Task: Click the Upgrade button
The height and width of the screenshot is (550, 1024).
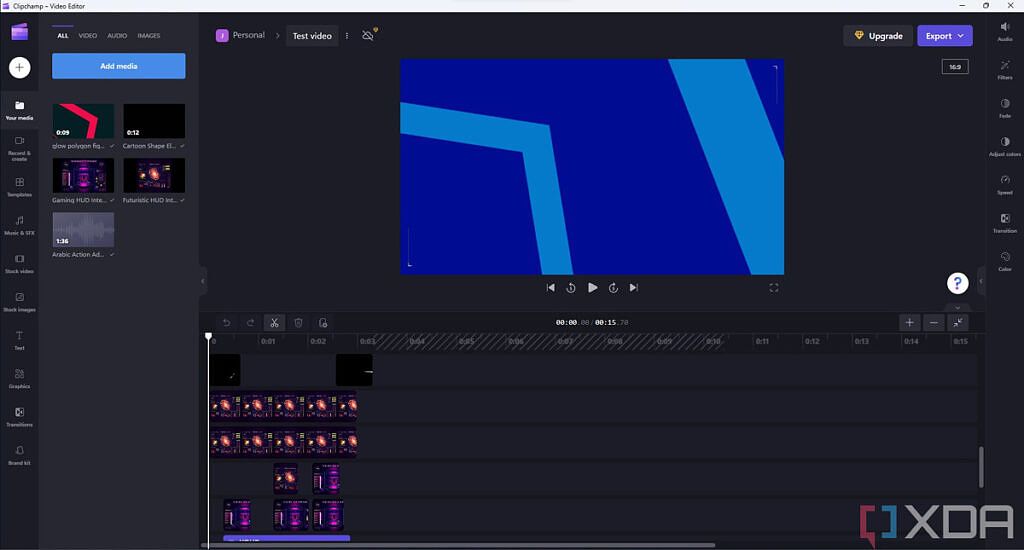Action: click(877, 36)
